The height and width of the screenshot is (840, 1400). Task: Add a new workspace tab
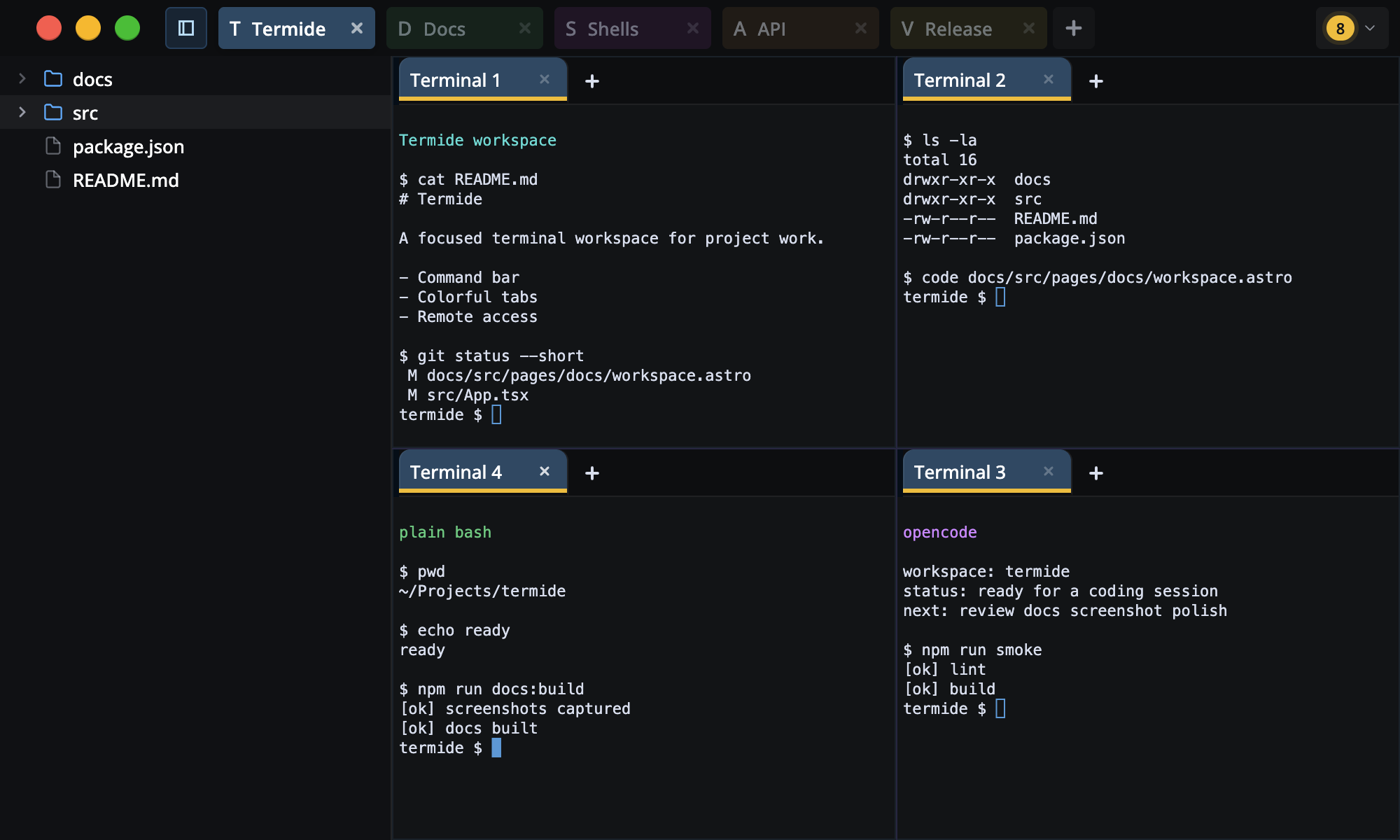(x=1074, y=28)
